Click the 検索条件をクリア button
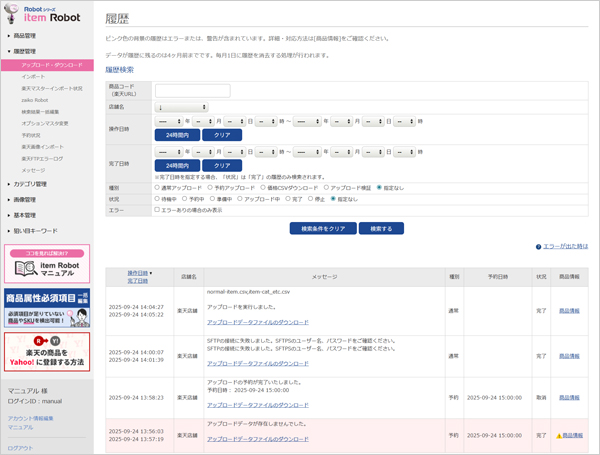 323,228
